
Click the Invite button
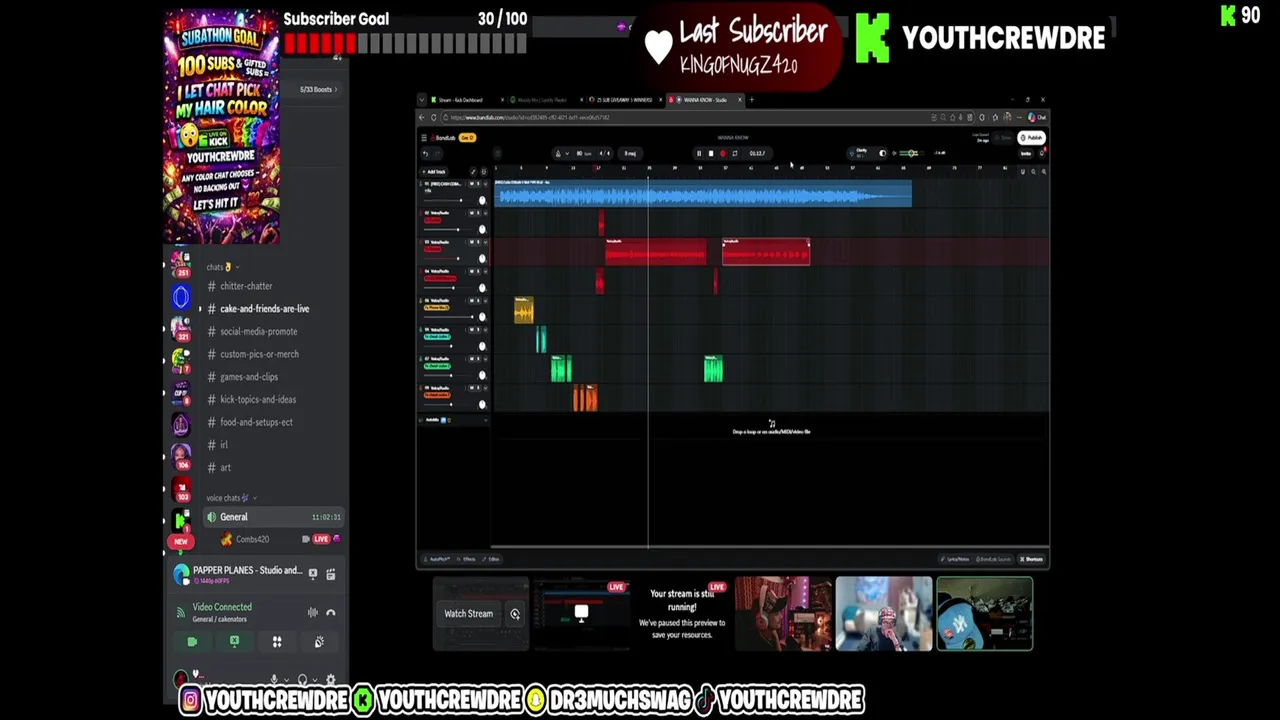[x=1026, y=153]
